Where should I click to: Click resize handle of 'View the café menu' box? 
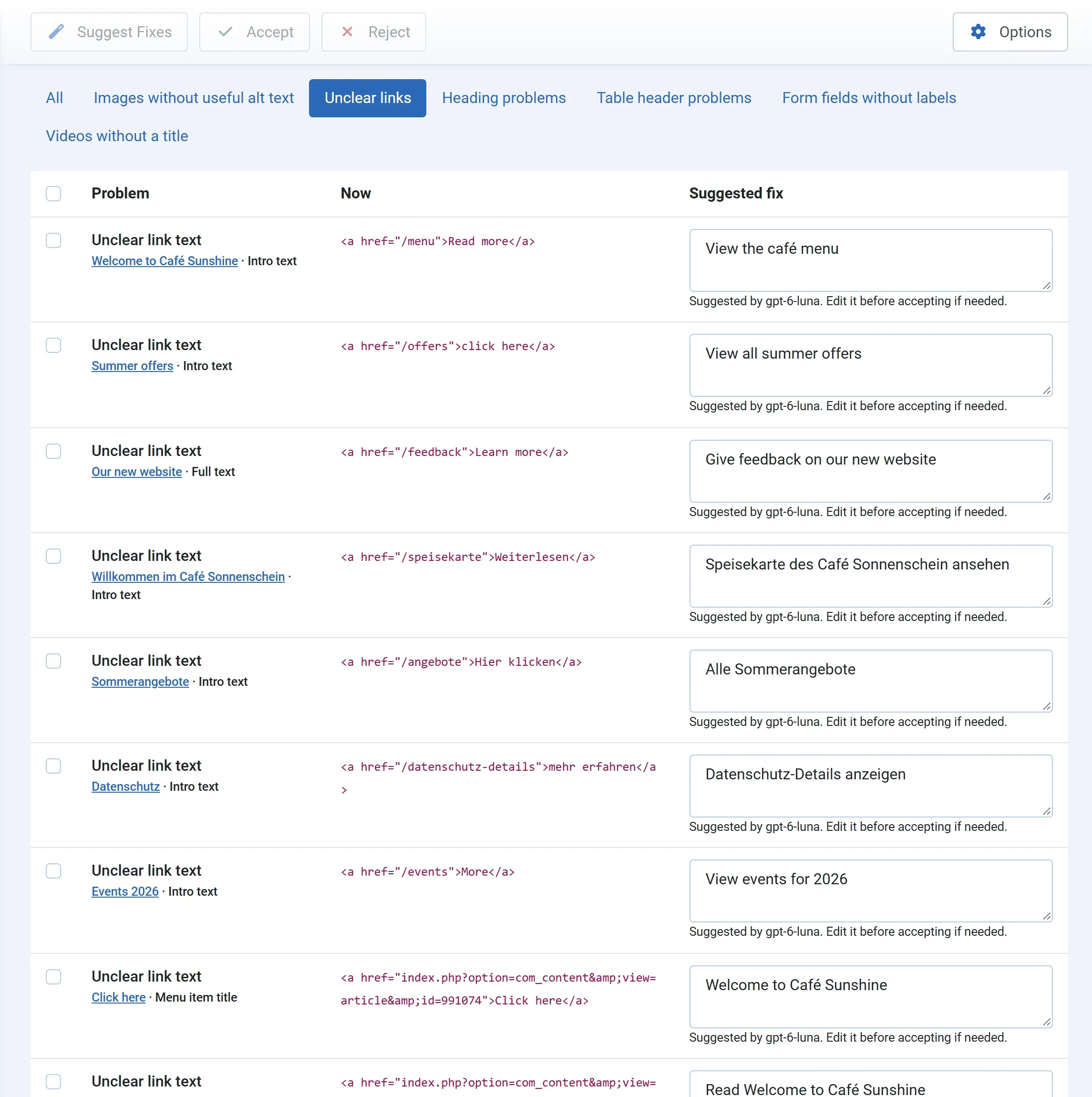[x=1047, y=286]
